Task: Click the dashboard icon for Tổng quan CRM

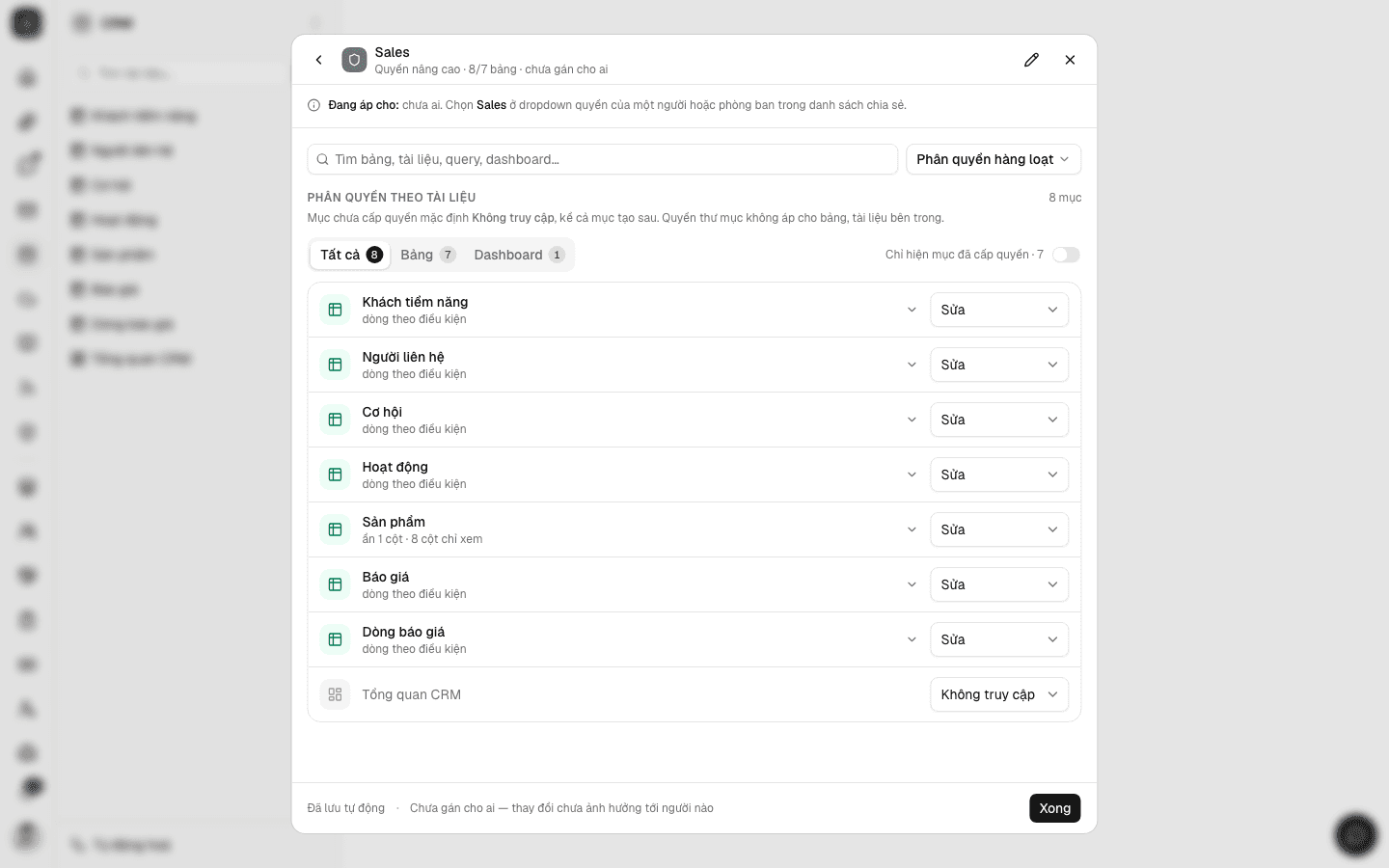Action: click(335, 694)
